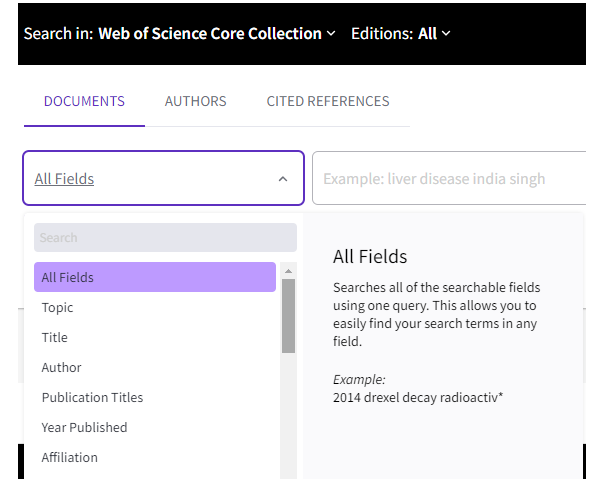Select Publication Titles field option
The width and height of the screenshot is (610, 479).
pos(155,397)
